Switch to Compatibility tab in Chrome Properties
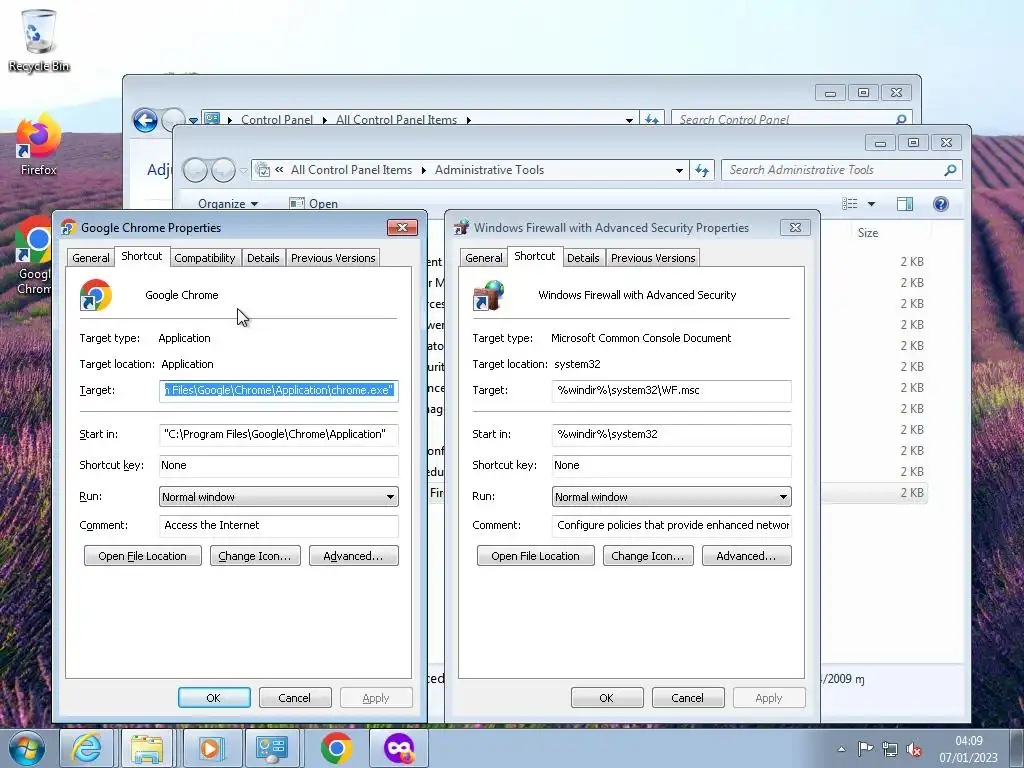This screenshot has height=768, width=1024. [204, 258]
